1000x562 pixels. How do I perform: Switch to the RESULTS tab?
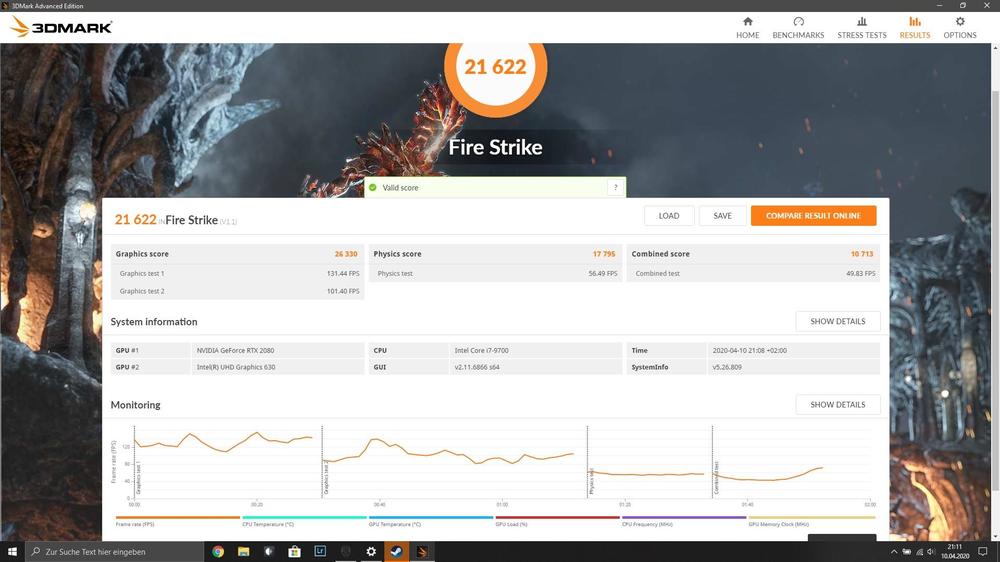click(914, 27)
